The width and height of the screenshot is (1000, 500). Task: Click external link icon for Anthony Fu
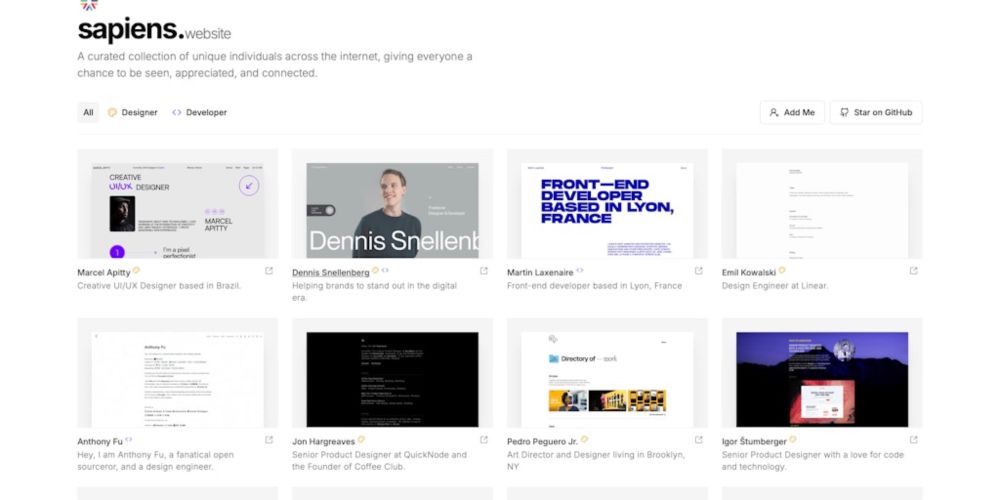(x=269, y=440)
